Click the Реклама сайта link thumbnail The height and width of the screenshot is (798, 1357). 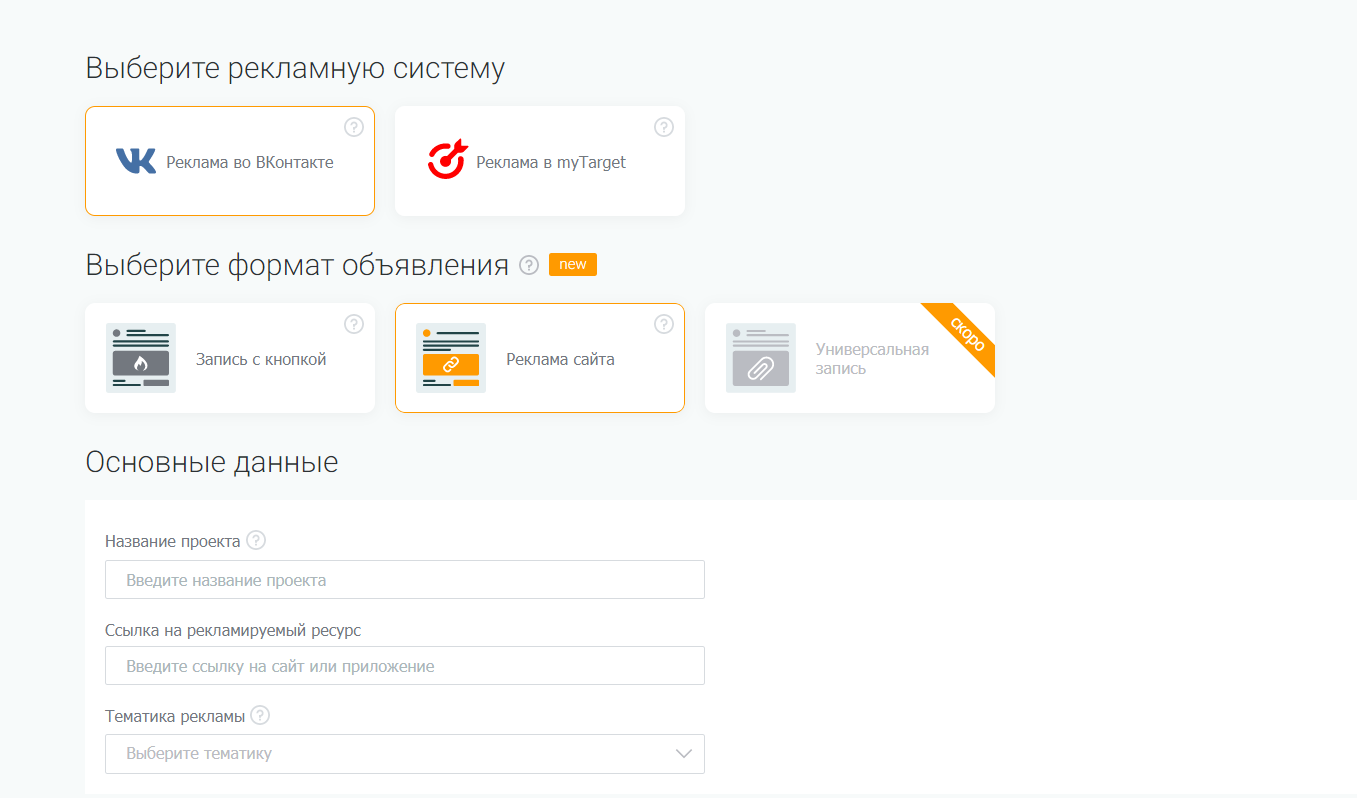pos(451,358)
